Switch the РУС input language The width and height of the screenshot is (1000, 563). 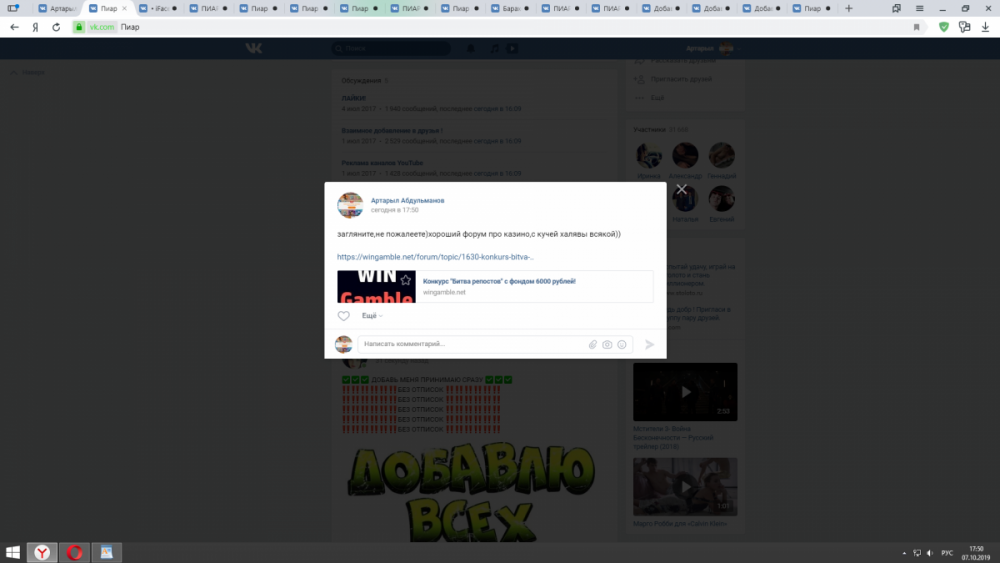coord(947,553)
